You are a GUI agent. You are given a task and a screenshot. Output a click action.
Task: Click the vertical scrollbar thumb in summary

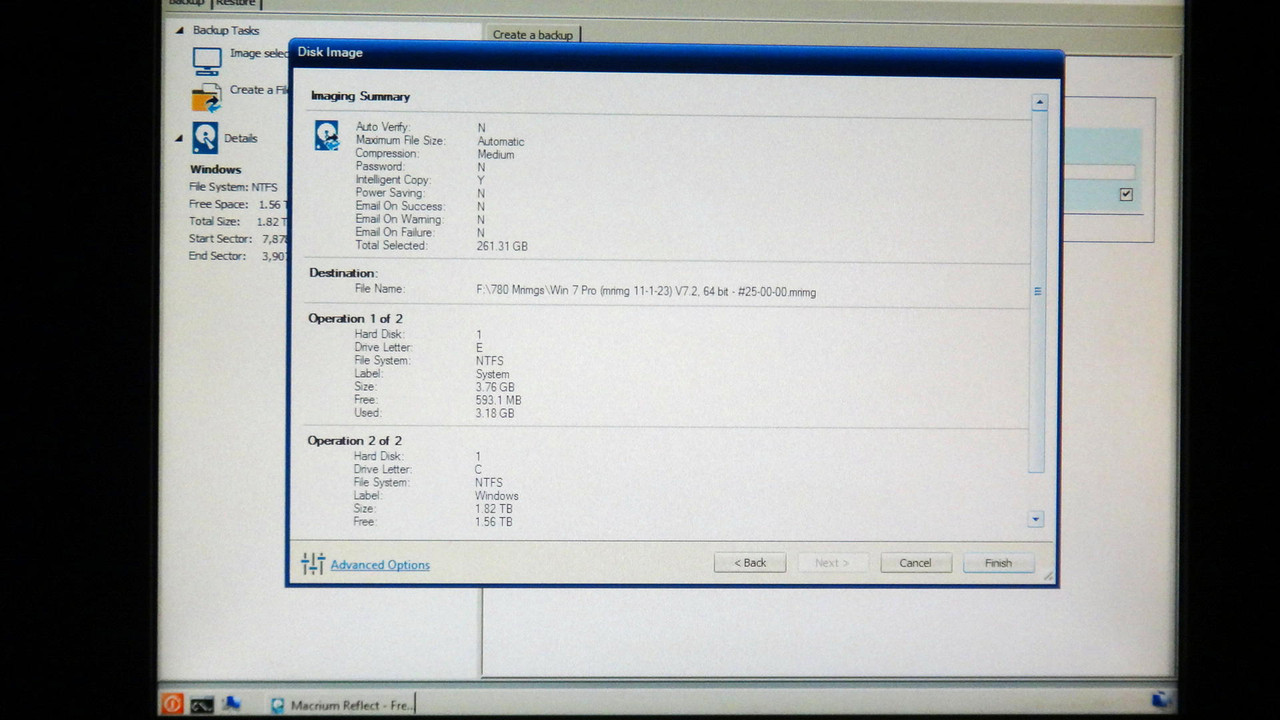1037,291
